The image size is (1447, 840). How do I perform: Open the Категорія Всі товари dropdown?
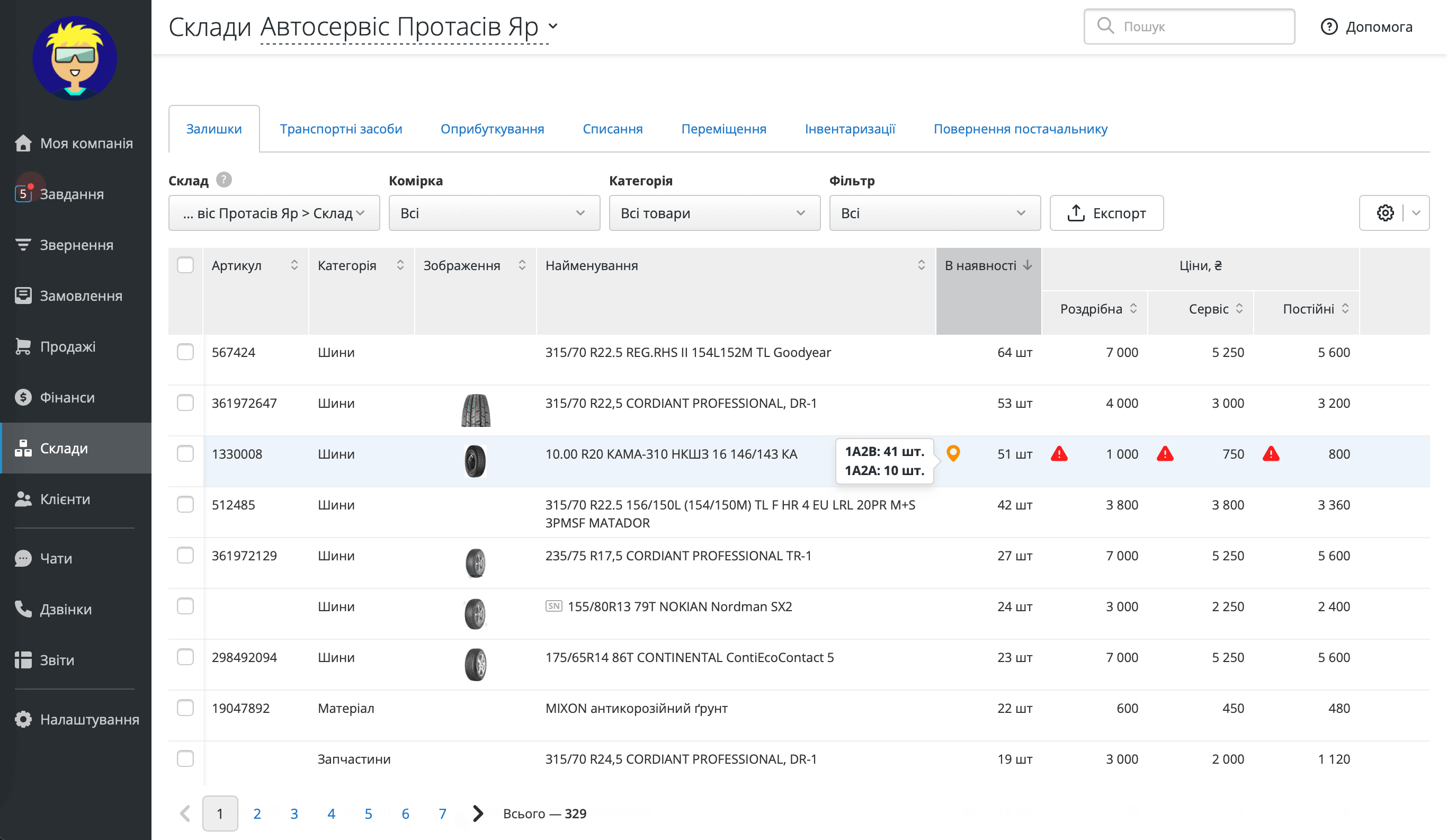(714, 213)
